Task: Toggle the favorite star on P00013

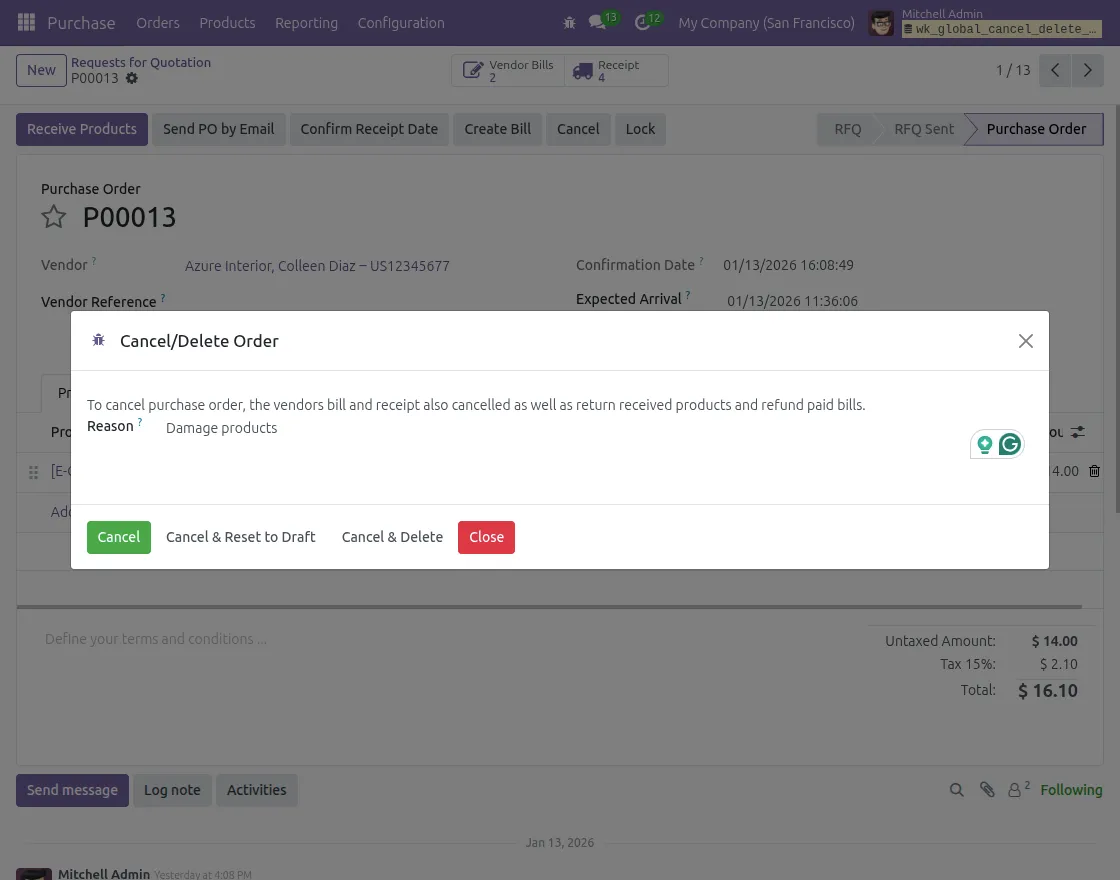Action: tap(53, 217)
